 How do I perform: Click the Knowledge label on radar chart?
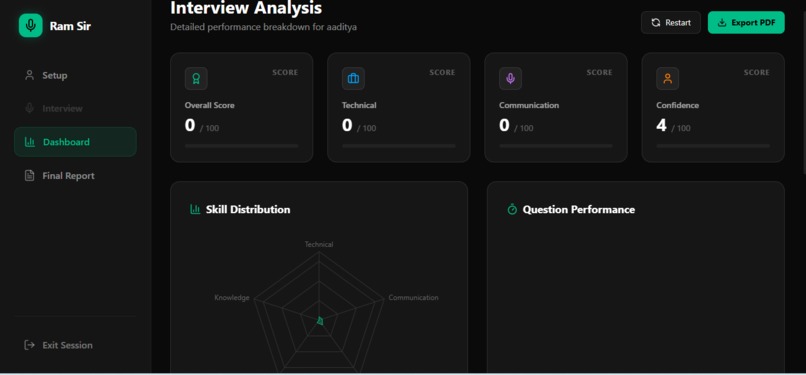pyautogui.click(x=232, y=297)
